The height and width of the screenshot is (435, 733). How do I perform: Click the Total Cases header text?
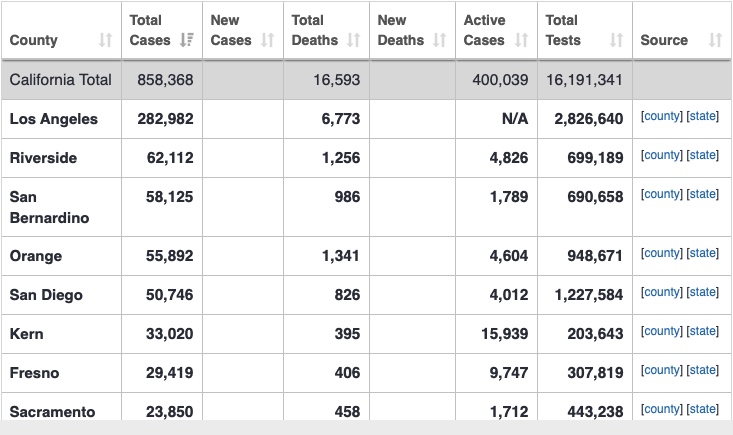click(x=150, y=30)
